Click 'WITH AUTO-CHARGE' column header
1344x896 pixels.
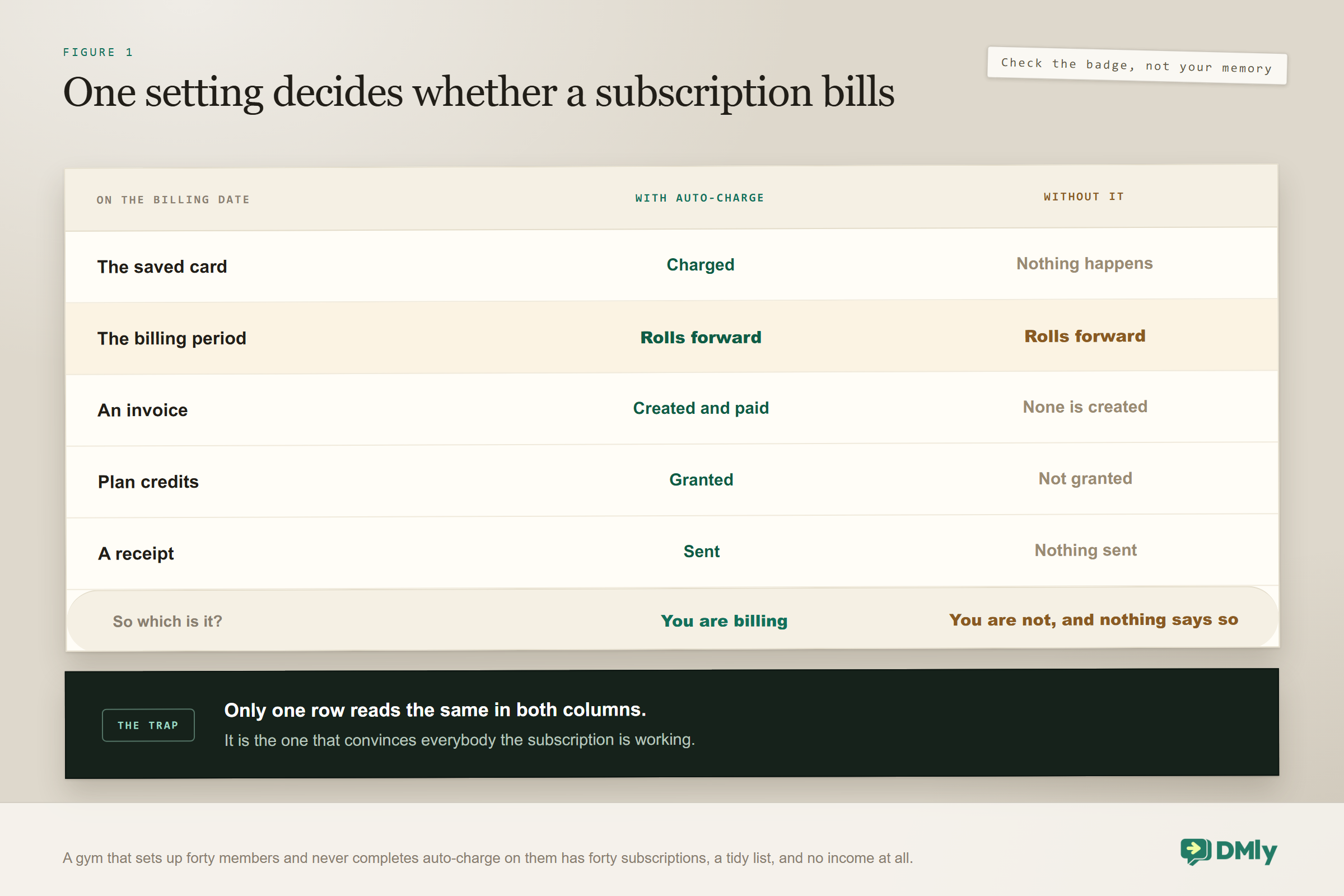click(699, 198)
